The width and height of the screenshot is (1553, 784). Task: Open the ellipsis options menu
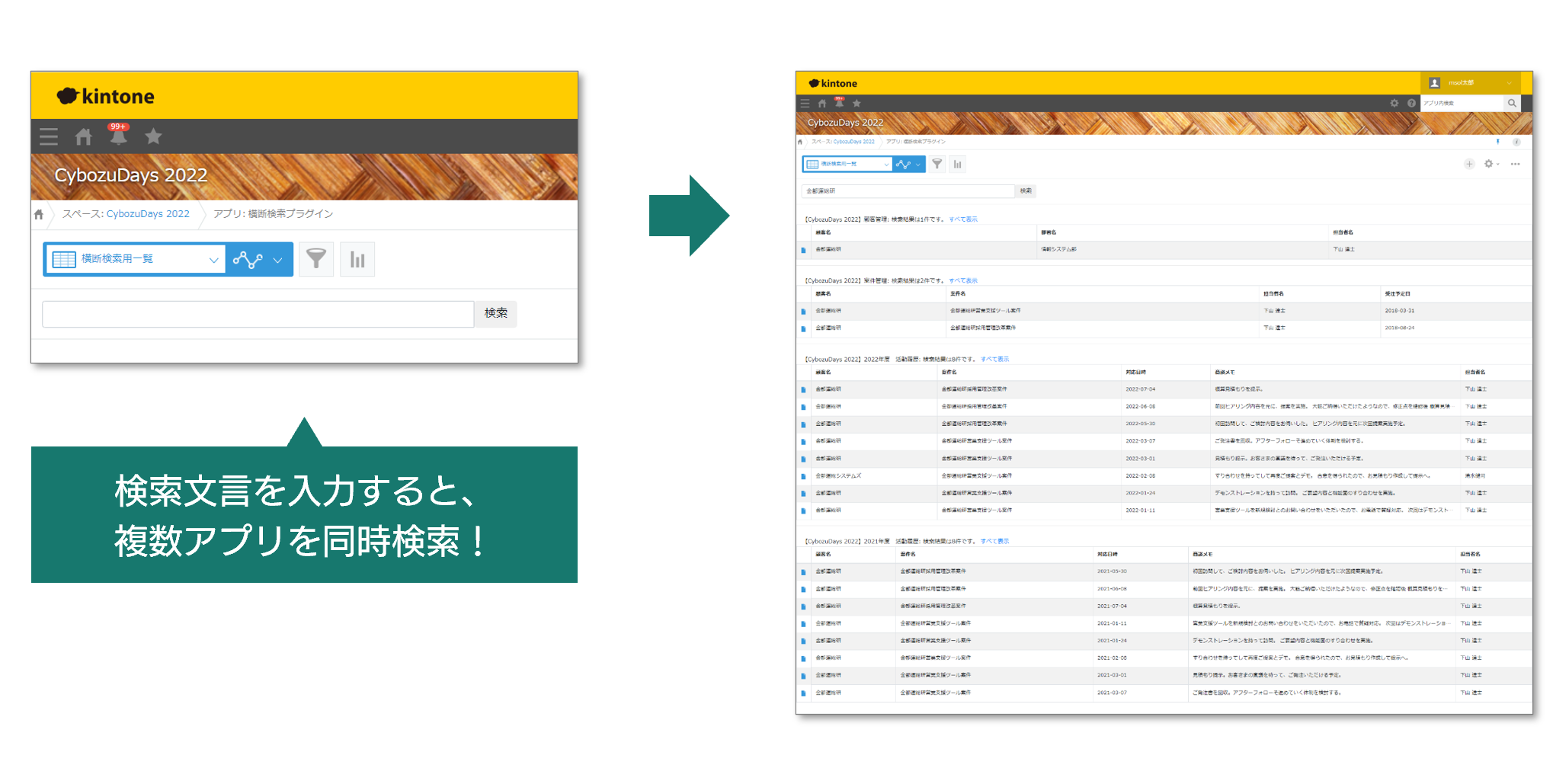point(1516,164)
